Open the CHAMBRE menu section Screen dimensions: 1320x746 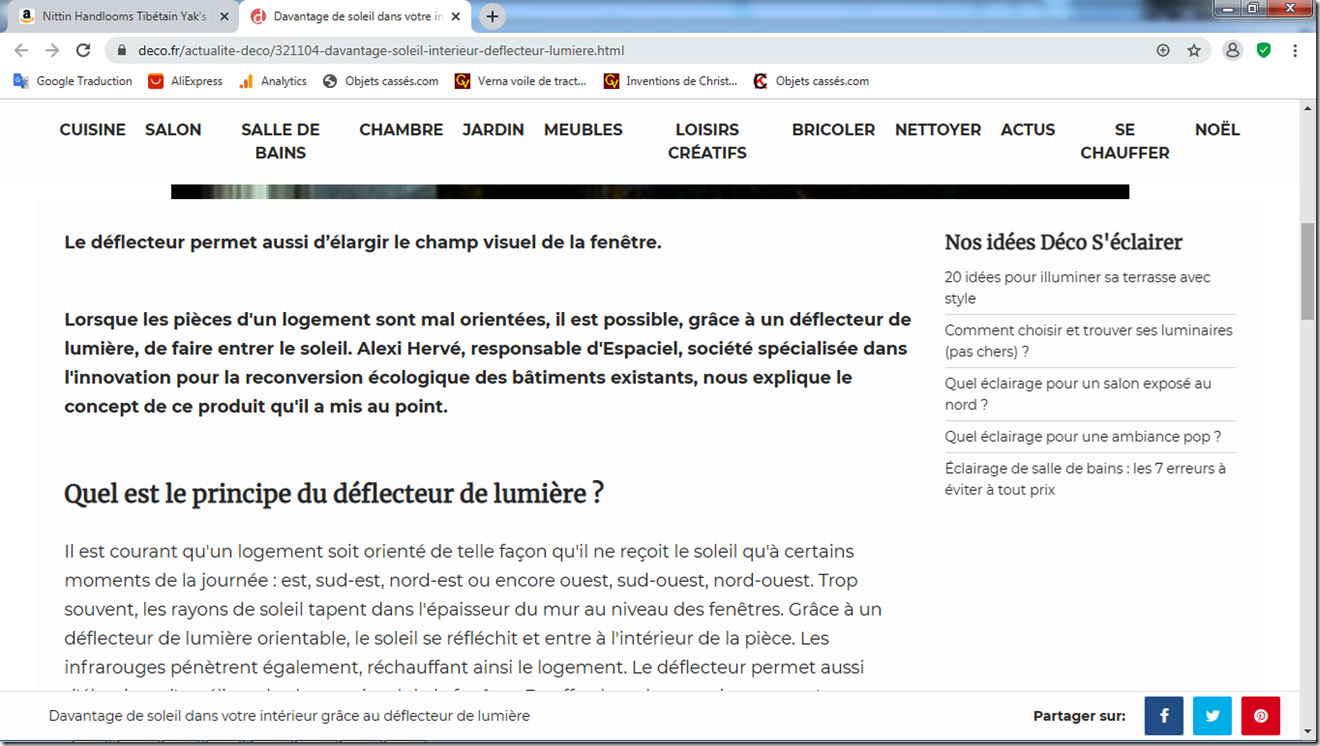[x=401, y=130]
